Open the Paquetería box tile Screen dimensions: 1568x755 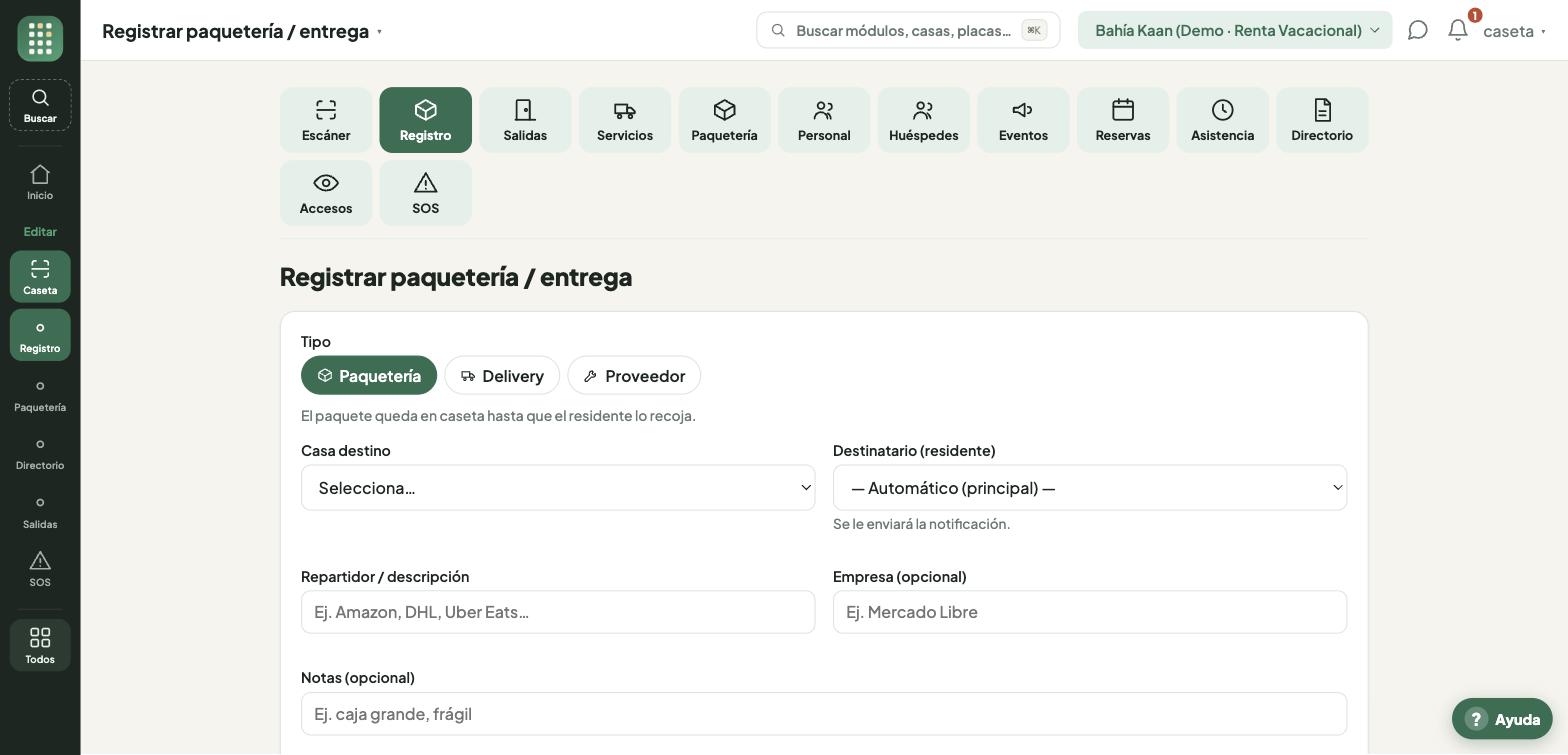(724, 120)
